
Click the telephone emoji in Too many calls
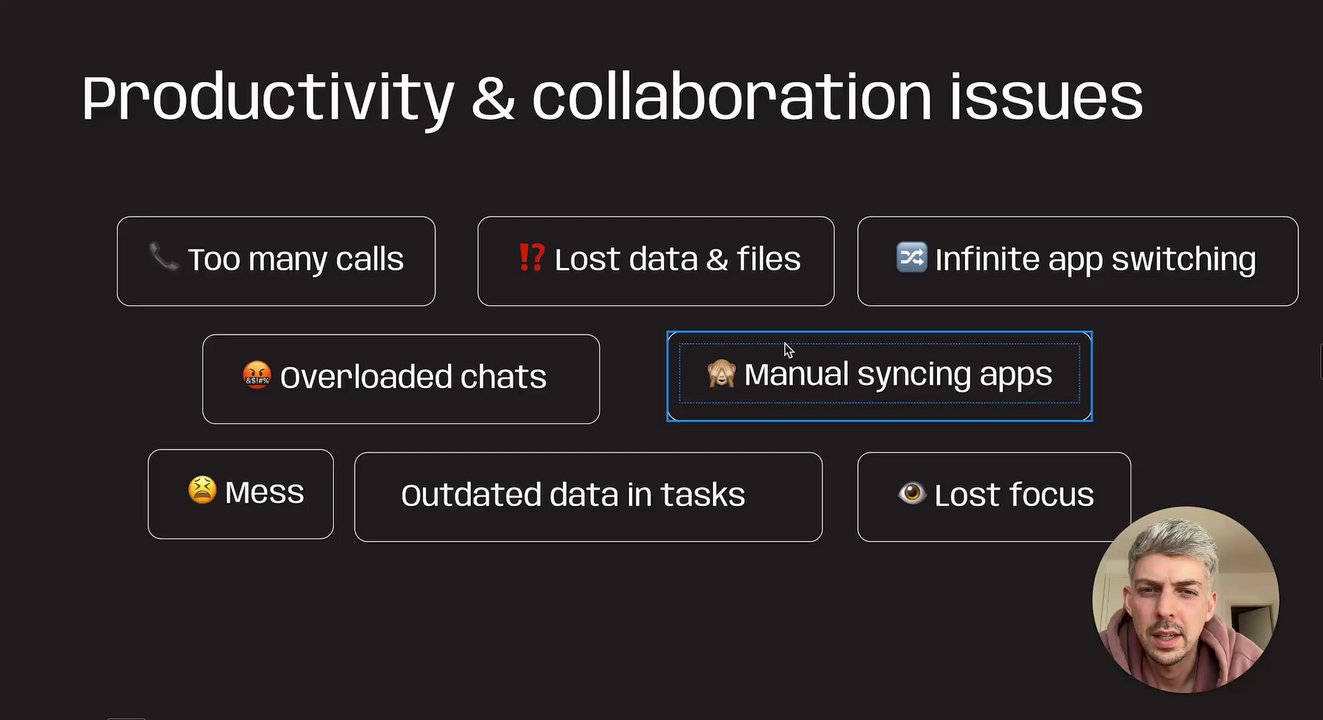[163, 258]
